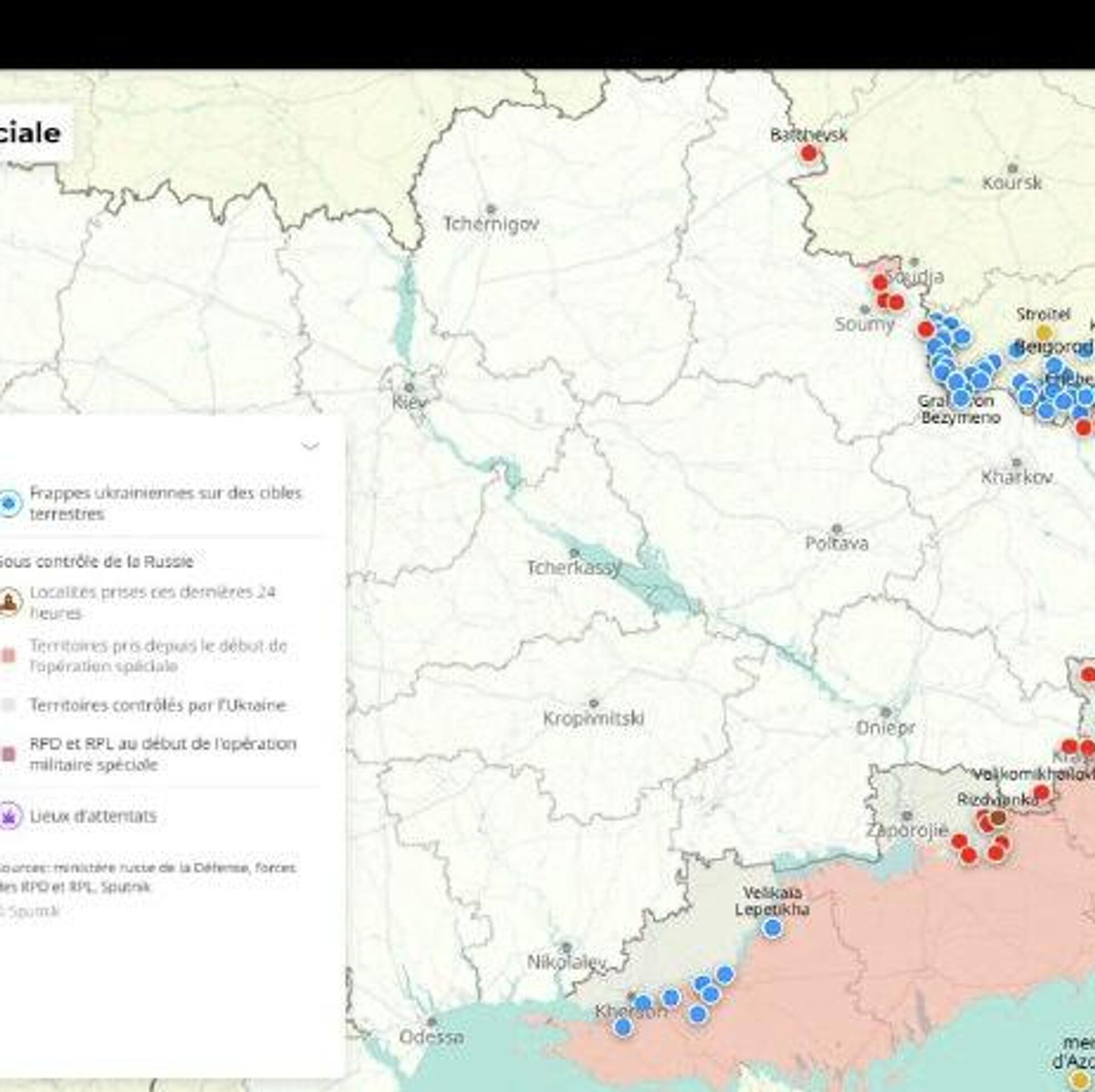The width and height of the screenshot is (1095, 1092).
Task: Click yellow marker below Stroitel label
Action: click(x=1044, y=332)
